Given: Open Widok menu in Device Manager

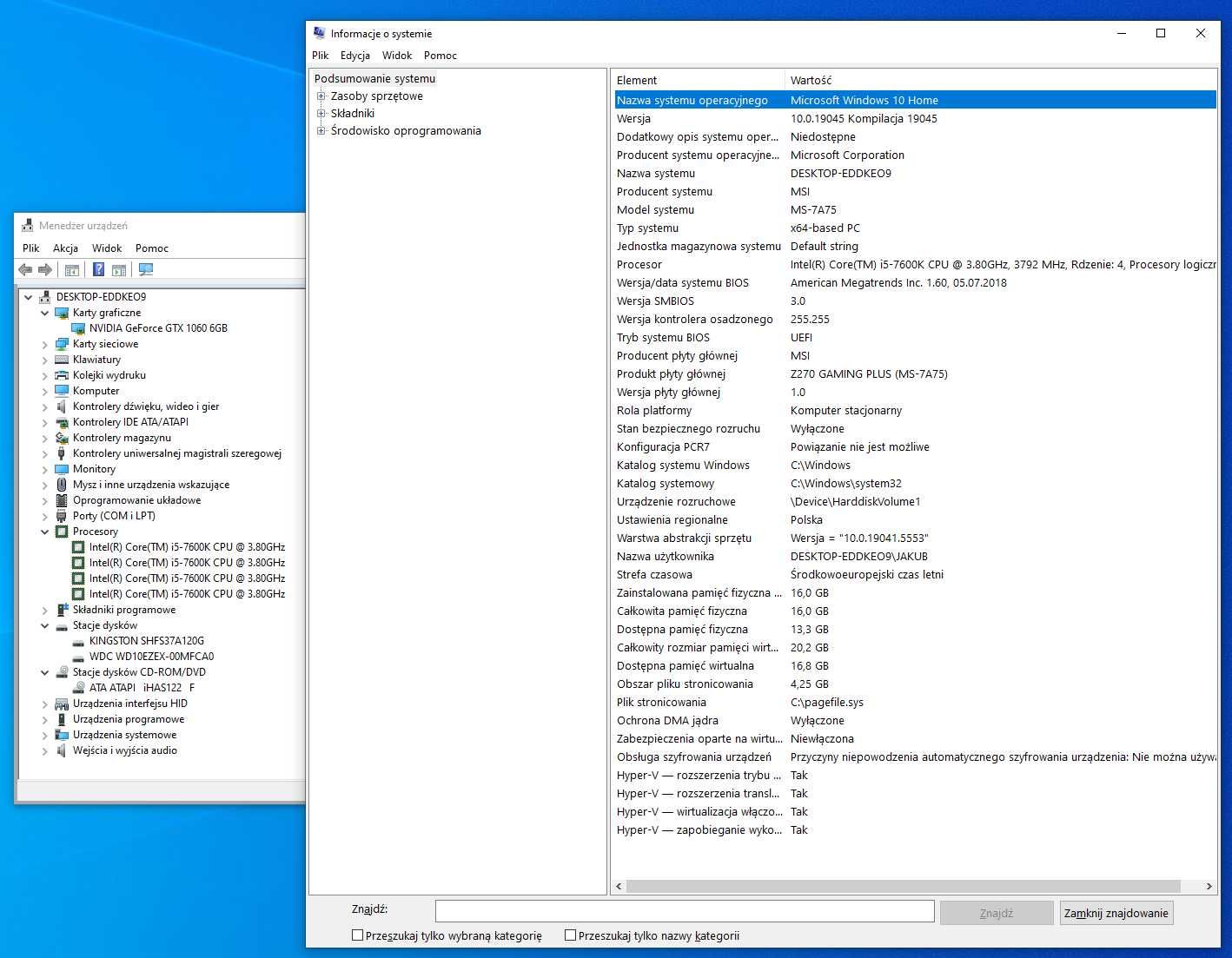Looking at the screenshot, I should point(107,248).
